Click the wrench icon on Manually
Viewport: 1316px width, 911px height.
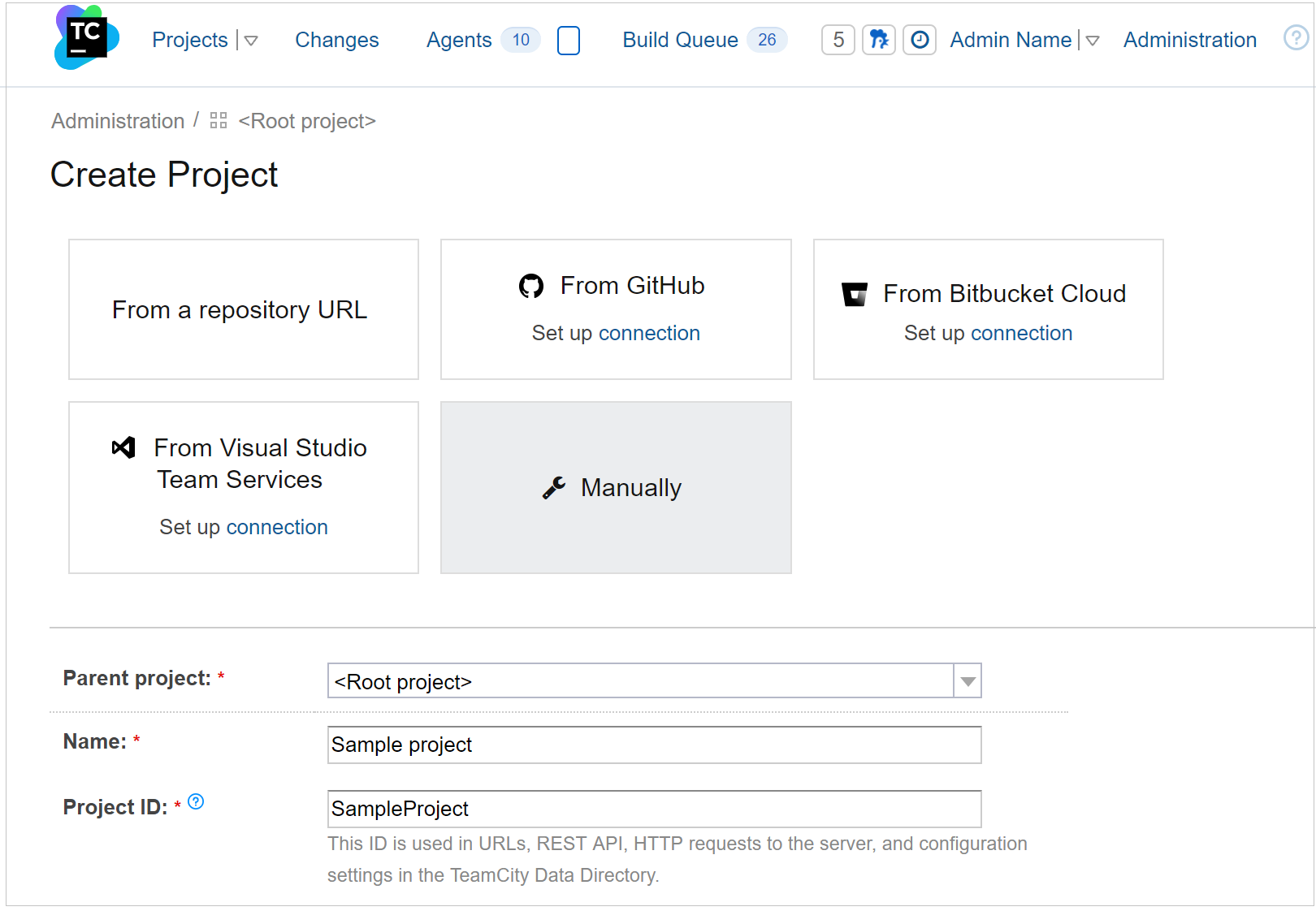554,488
